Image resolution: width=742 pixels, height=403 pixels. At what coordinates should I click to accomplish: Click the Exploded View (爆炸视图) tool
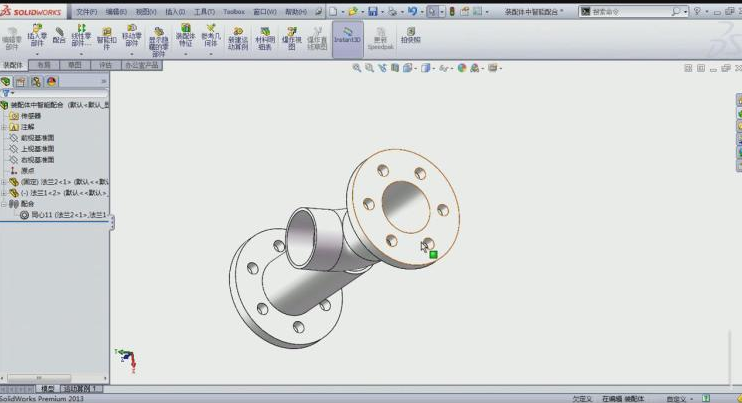(292, 39)
